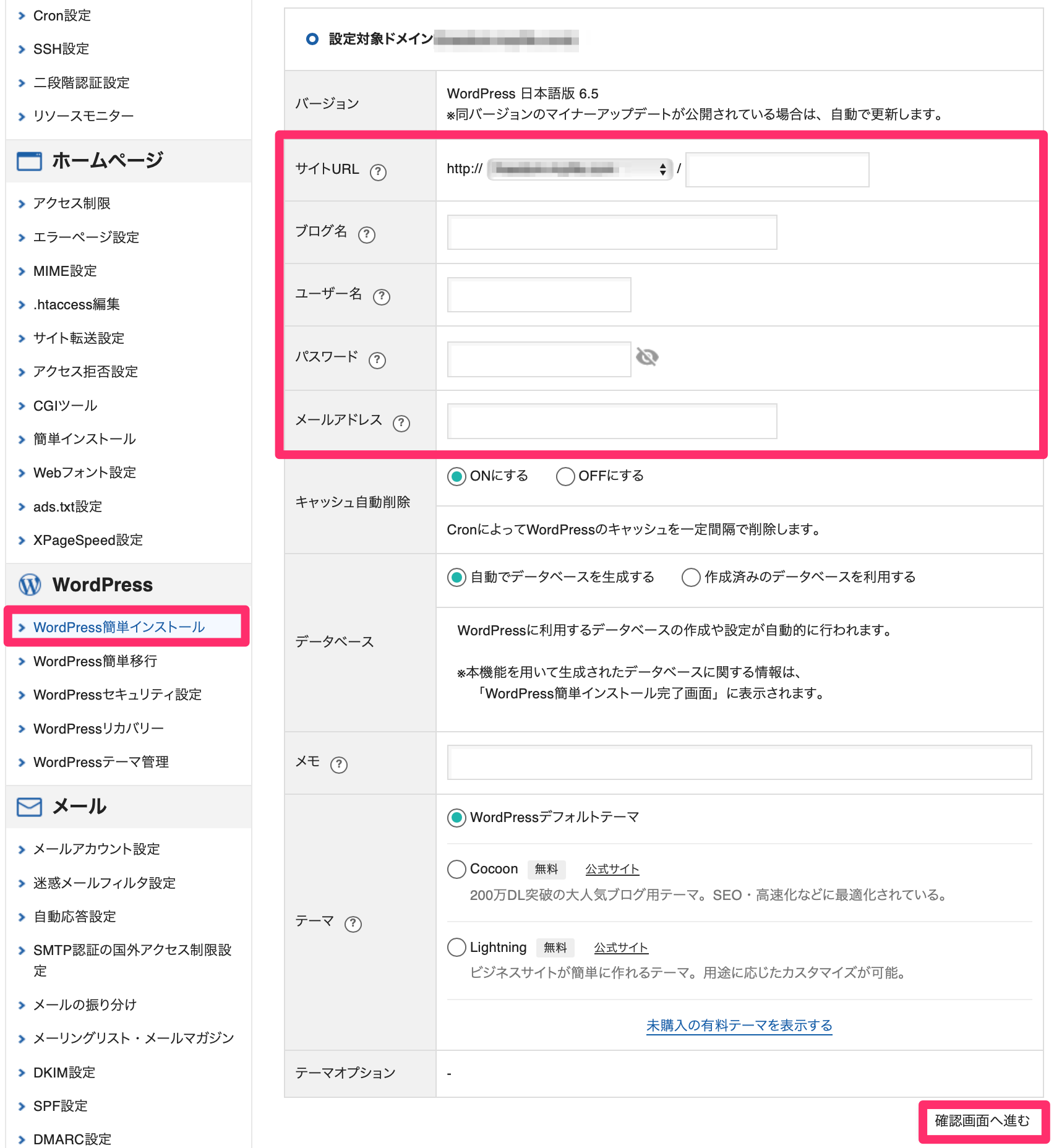Open WordPressテーマ管理 in sidebar
1054x1148 pixels.
[x=101, y=762]
